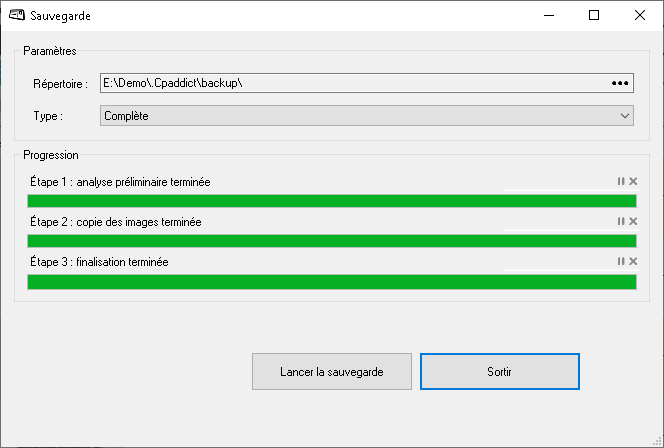
Task: Cancel Étape 2 with the X icon
Action: click(x=632, y=221)
